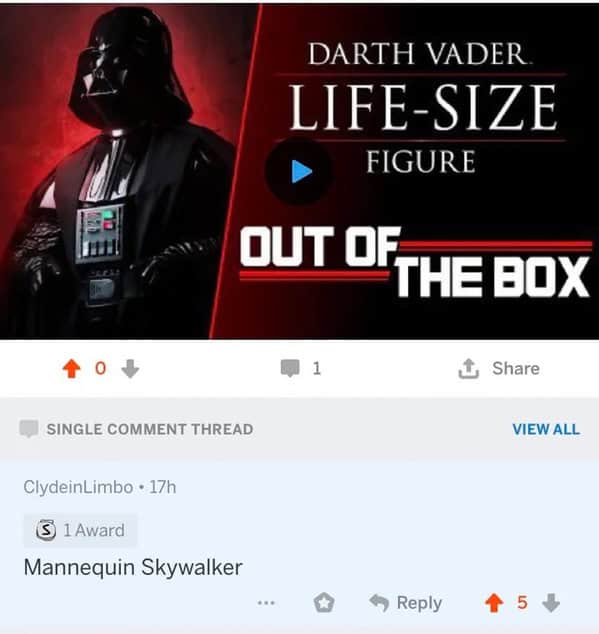Viewport: 599px width, 634px height.
Task: Play the Darth Vader Life-Size Figure video
Action: [x=299, y=171]
